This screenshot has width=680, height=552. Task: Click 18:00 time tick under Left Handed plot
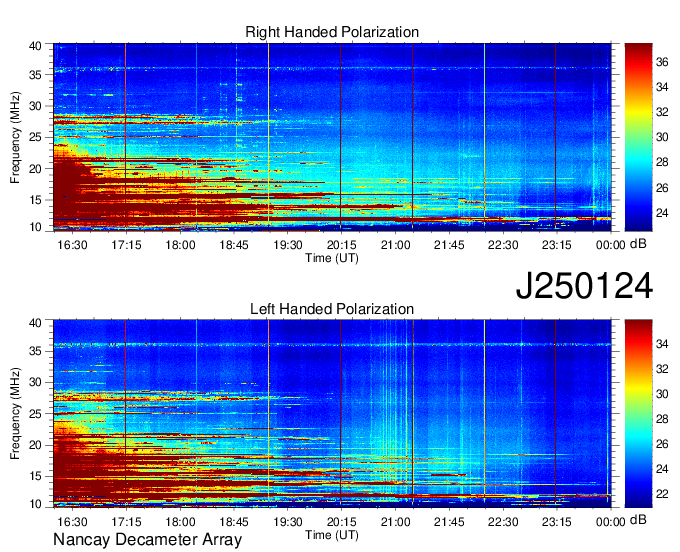click(180, 522)
